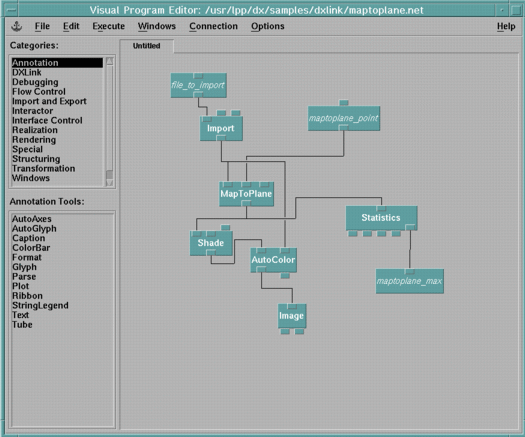Select the Special category

(x=57, y=149)
